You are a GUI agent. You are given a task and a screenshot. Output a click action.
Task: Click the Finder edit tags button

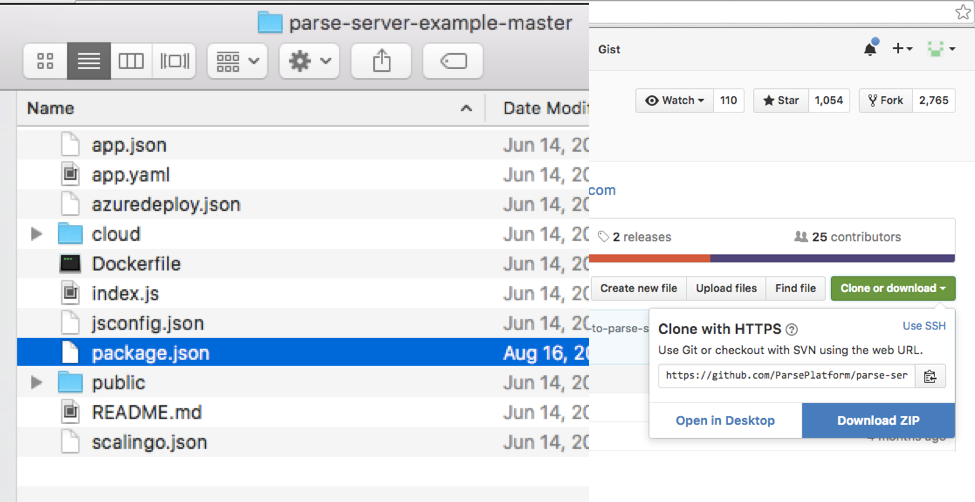point(453,61)
